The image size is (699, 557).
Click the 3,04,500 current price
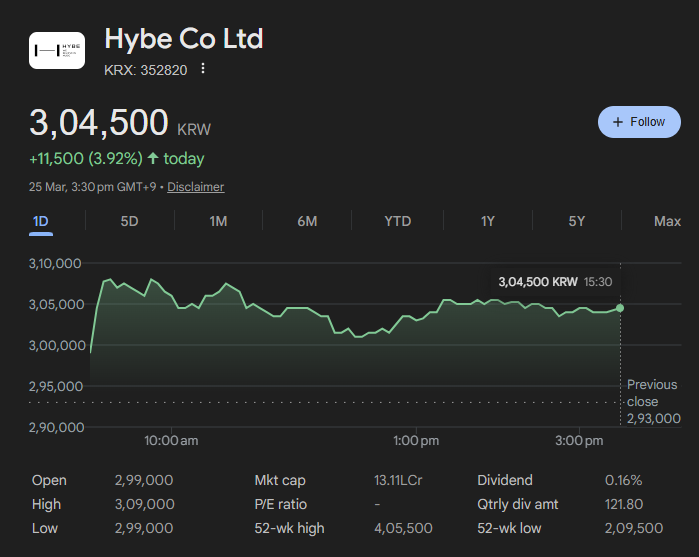pyautogui.click(x=99, y=122)
